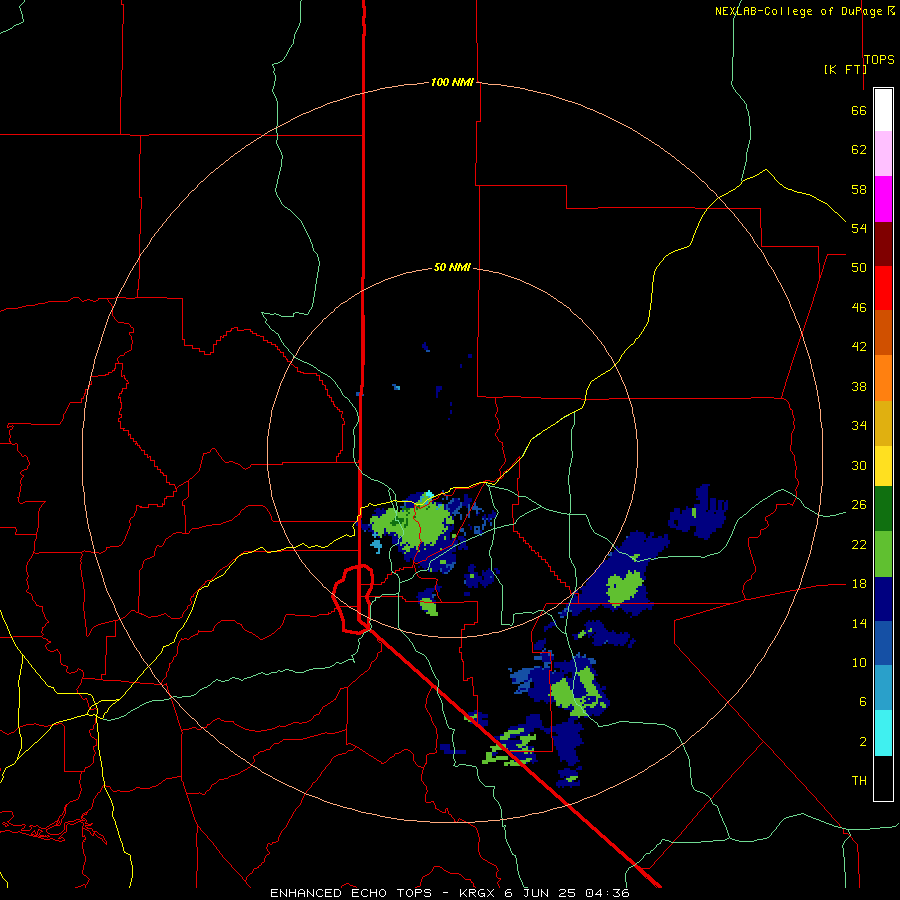
Task: Click the TOPS legend title
Action: click(879, 59)
